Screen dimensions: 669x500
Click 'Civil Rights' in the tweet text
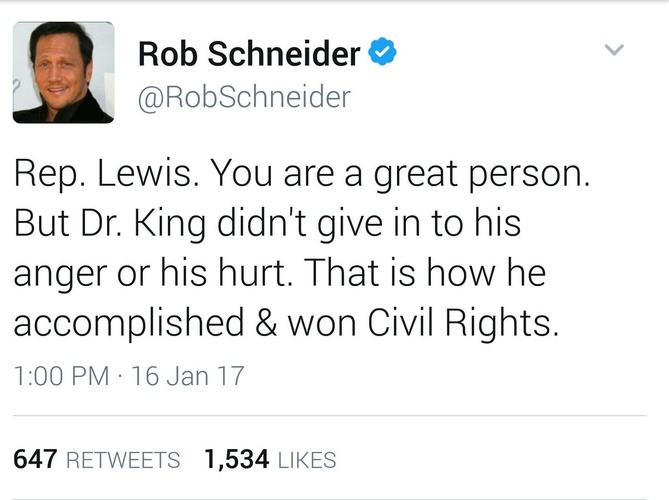[x=462, y=323]
